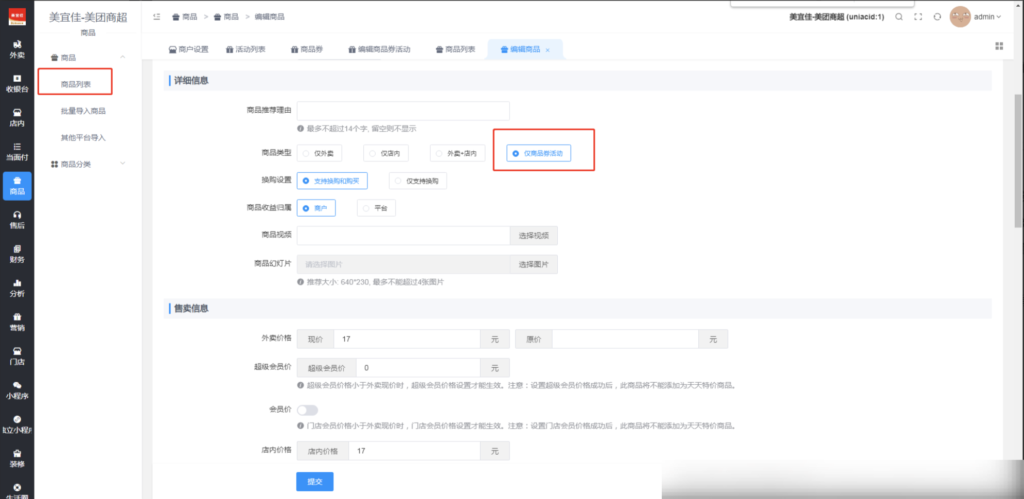The height and width of the screenshot is (499, 1024).
Task: Choose 仅支持换购 option
Action: click(418, 181)
